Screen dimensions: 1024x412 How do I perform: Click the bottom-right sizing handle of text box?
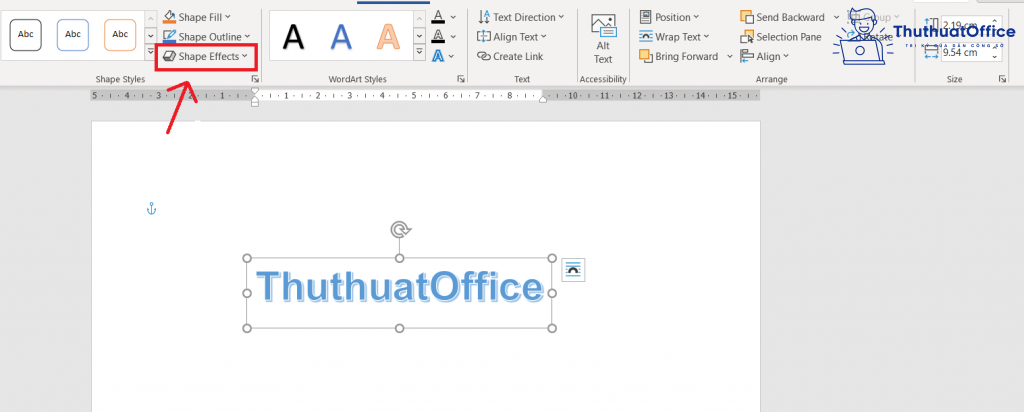click(x=552, y=328)
